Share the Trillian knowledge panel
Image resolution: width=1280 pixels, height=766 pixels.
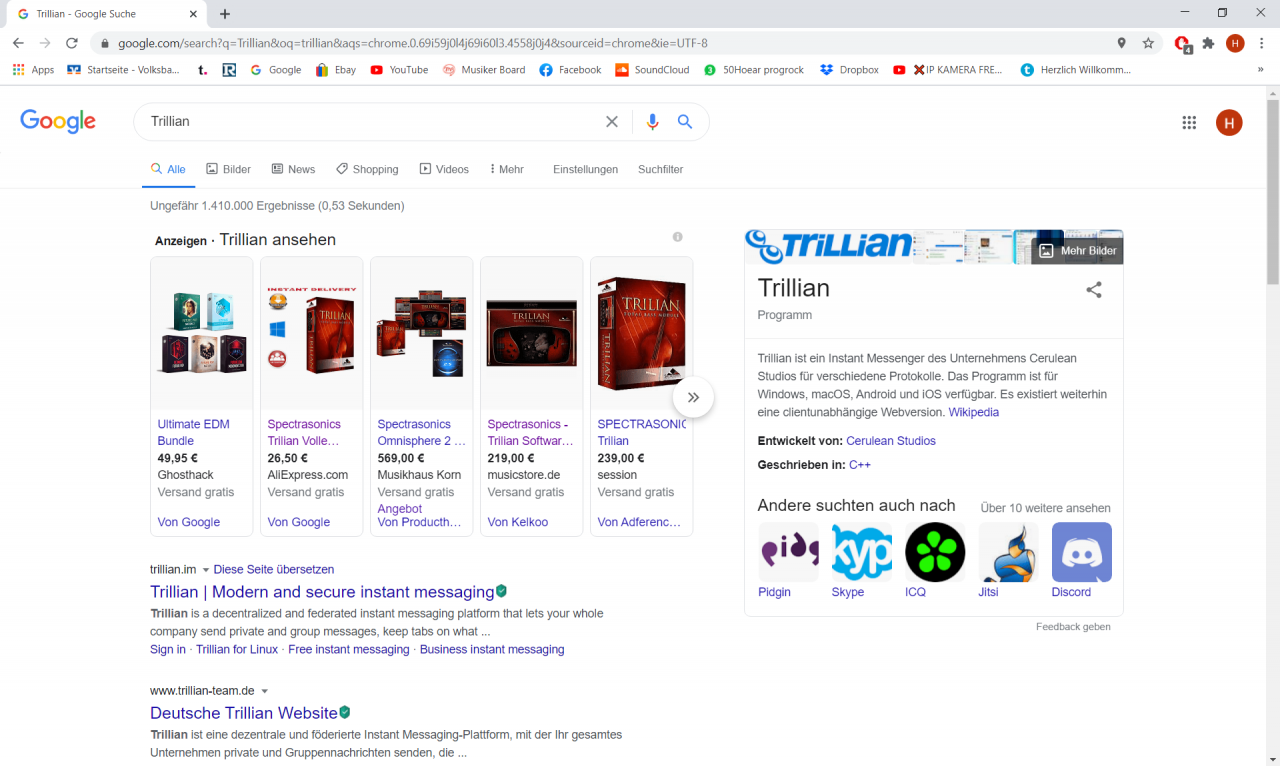point(1094,290)
